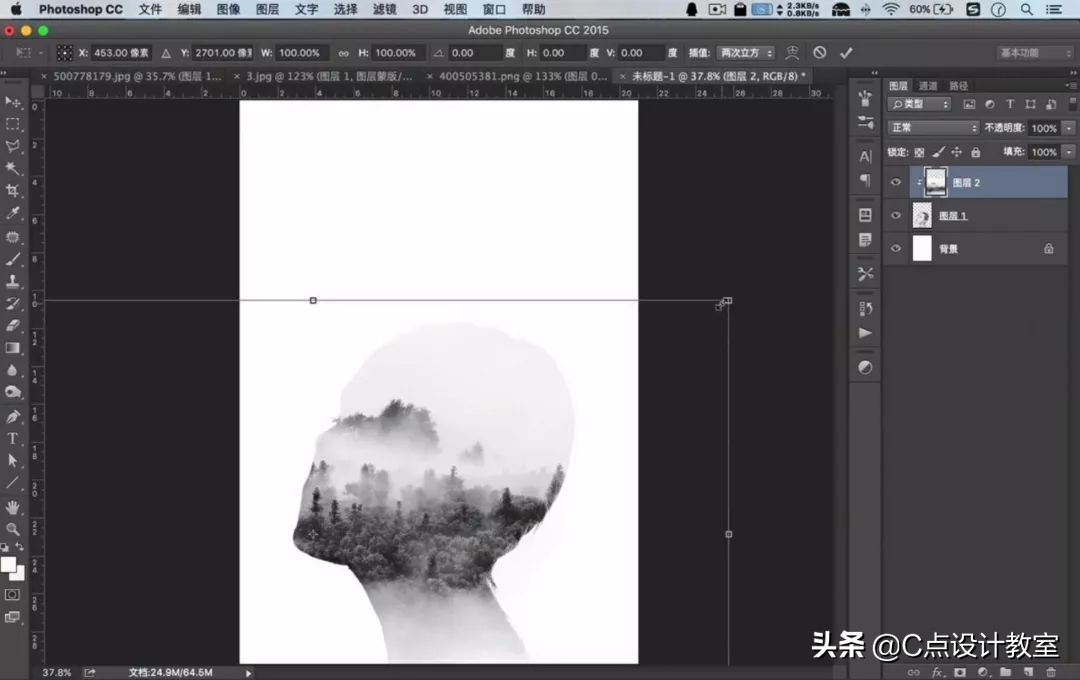Expand the 不透明度 opacity dropdown arrow

point(1068,128)
